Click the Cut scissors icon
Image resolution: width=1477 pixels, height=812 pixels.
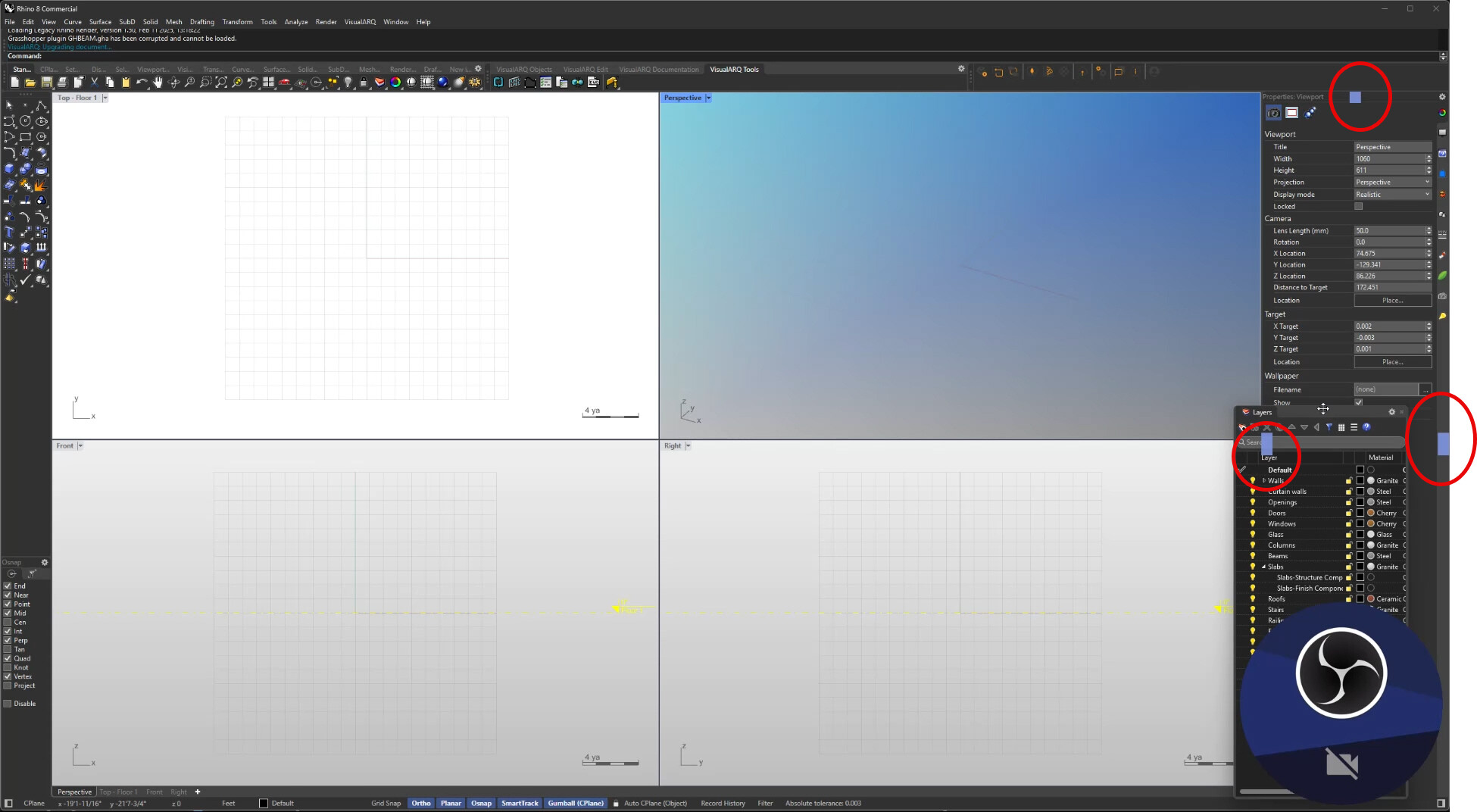pos(94,83)
